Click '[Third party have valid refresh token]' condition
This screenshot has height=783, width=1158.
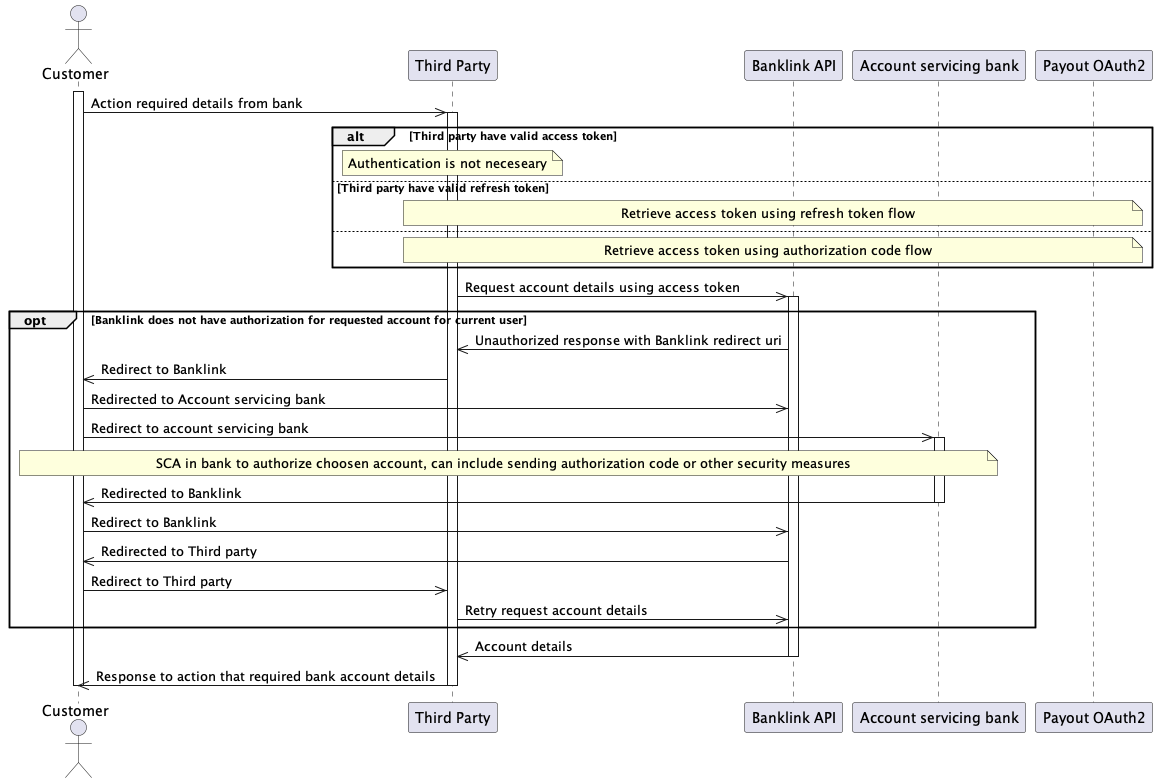443,188
